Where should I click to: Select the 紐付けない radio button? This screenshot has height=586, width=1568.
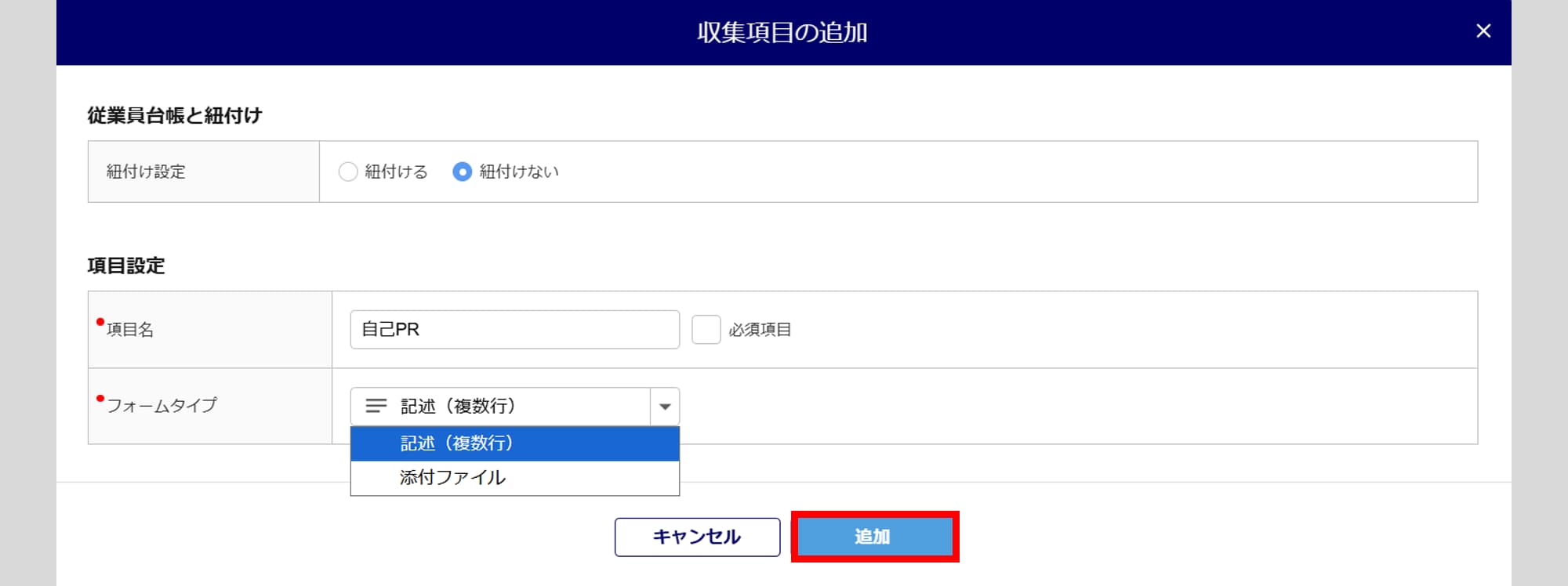pos(463,172)
